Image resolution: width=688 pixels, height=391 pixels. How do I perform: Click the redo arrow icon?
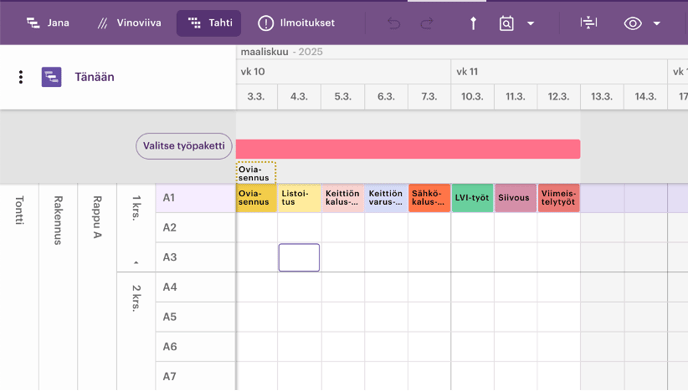pyautogui.click(x=426, y=23)
